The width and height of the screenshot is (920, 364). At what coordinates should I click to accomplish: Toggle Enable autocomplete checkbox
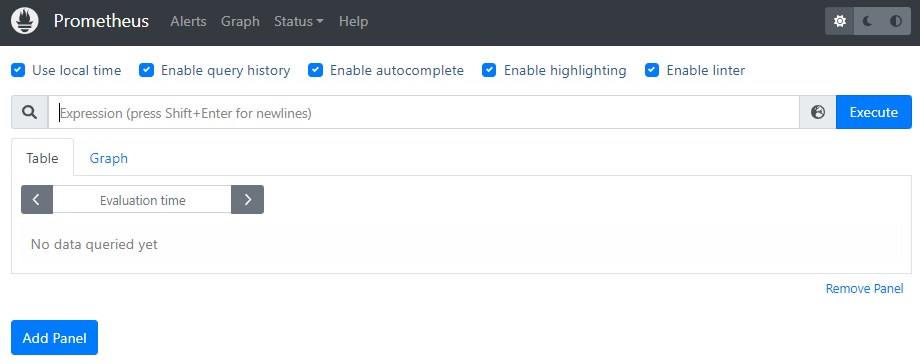click(316, 70)
